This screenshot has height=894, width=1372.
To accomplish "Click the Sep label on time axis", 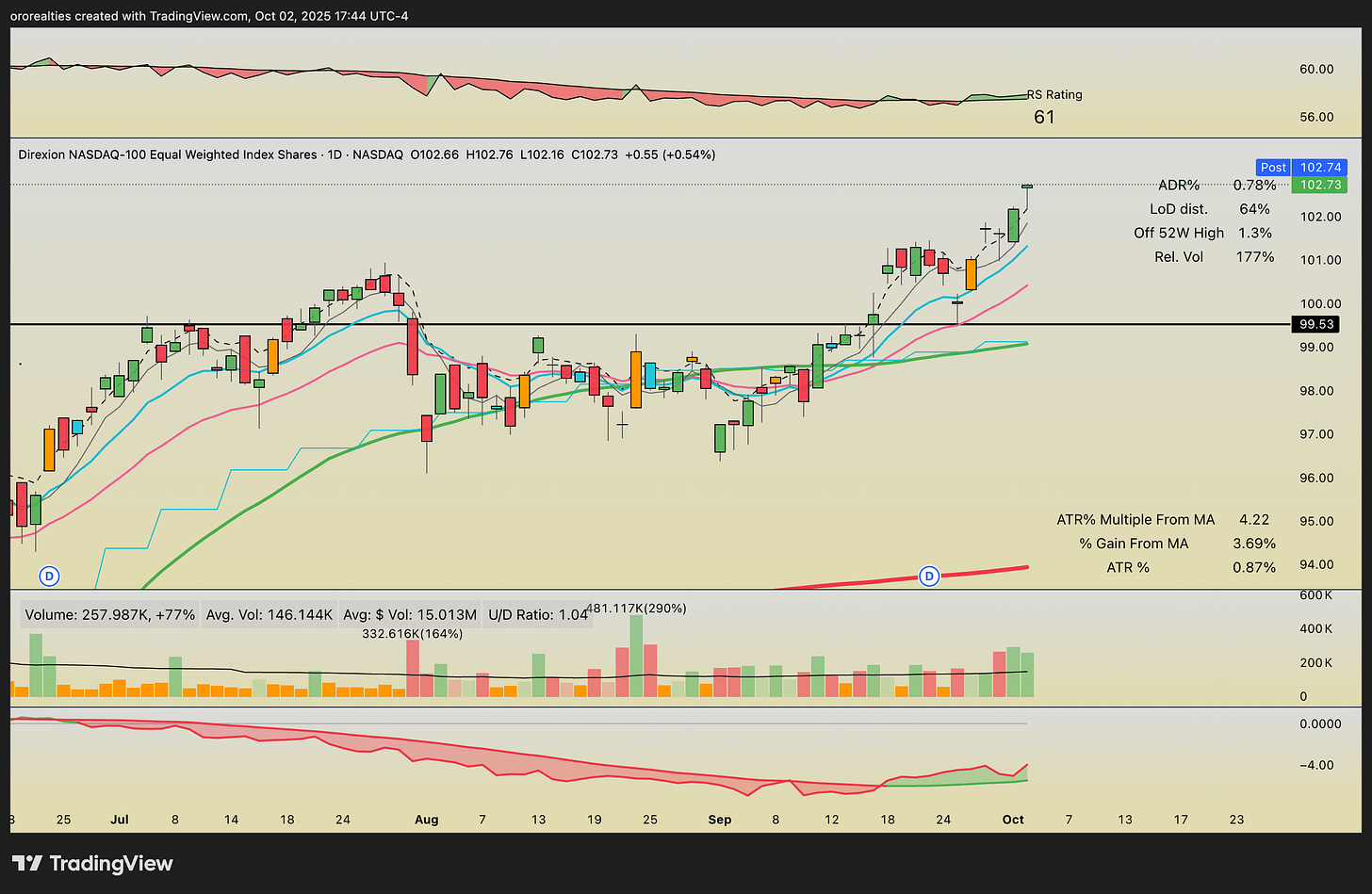I will pos(720,820).
